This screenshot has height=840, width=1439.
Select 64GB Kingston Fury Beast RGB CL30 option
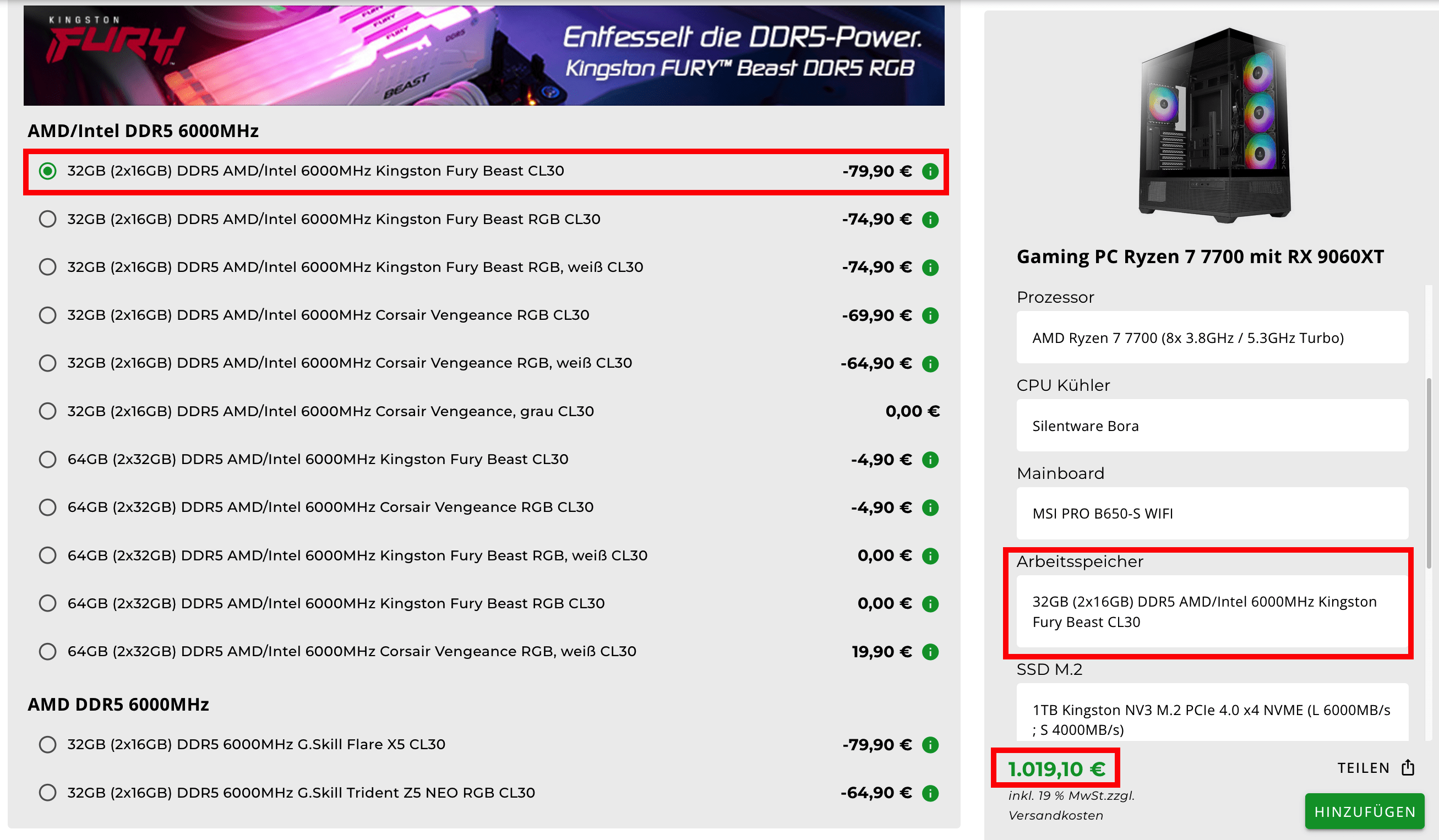click(47, 604)
